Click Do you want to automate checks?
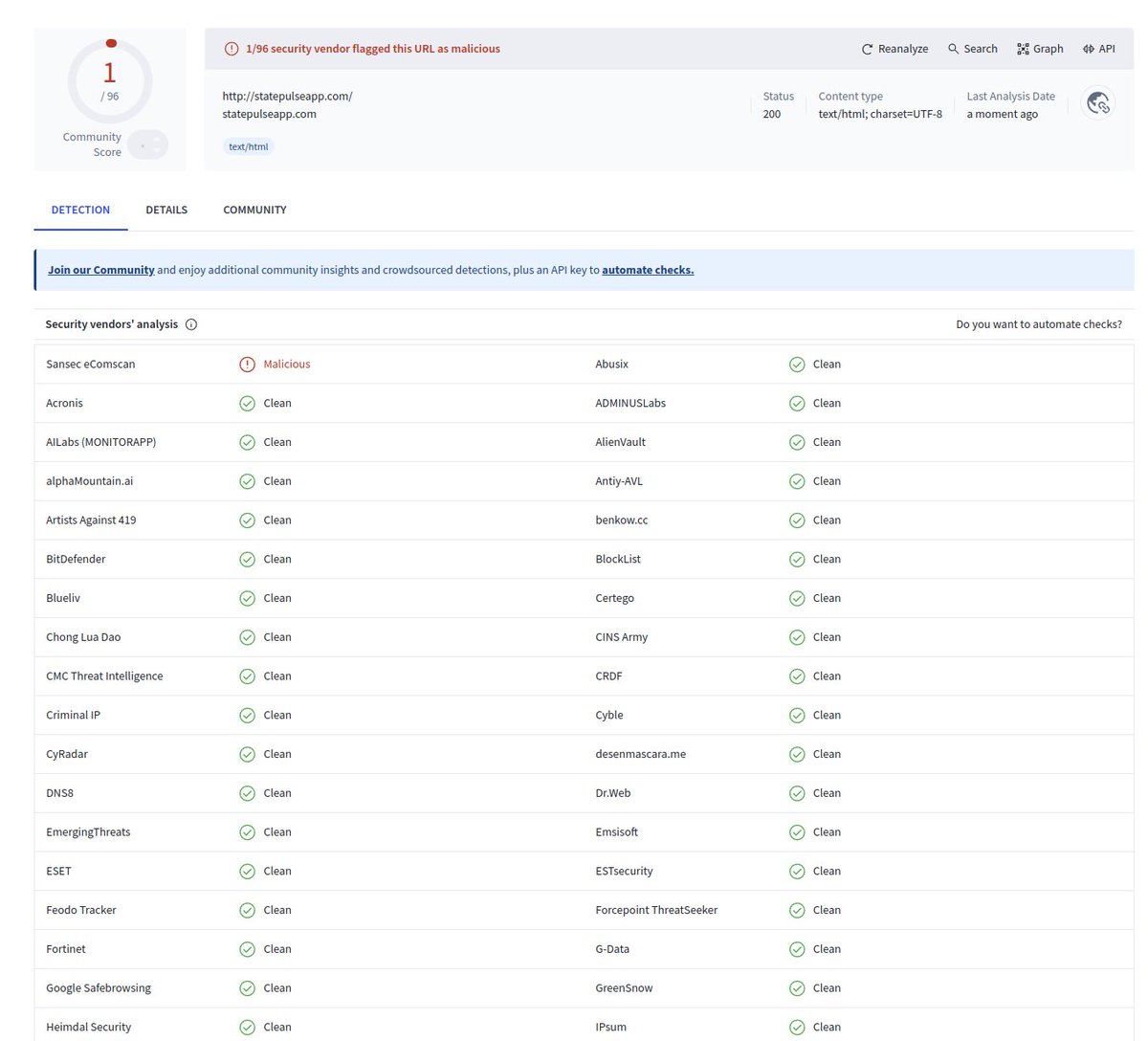 1039,324
